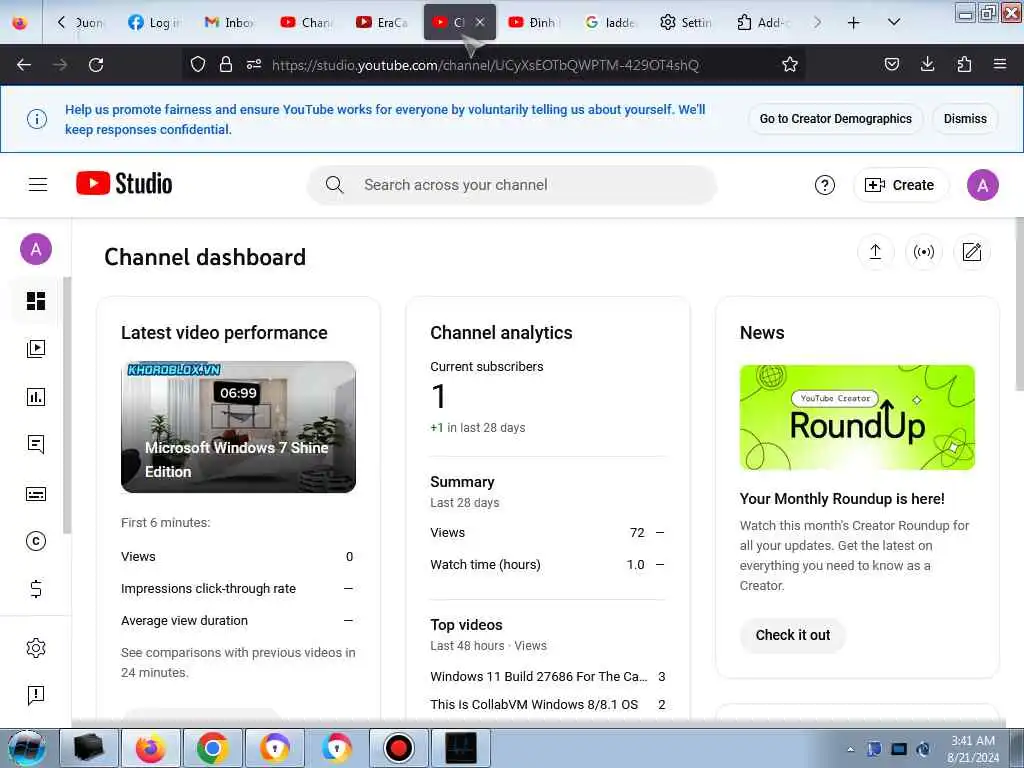1024x768 pixels.
Task: Switch to the Gmail Inbox tab
Action: (229, 22)
